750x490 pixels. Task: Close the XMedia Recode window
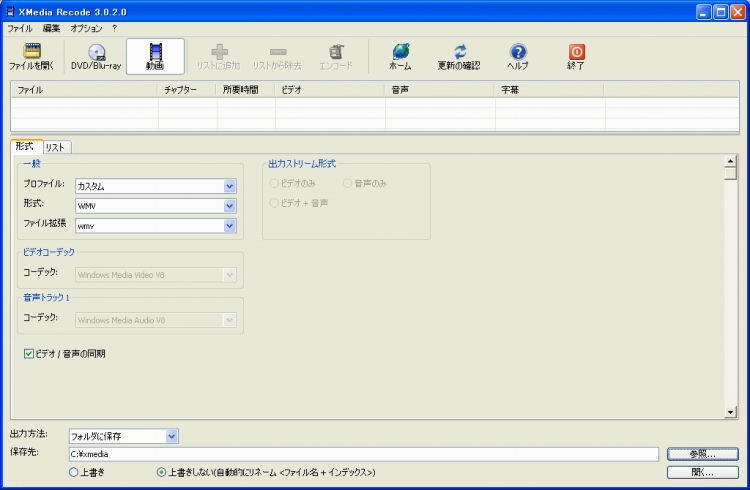[738, 12]
